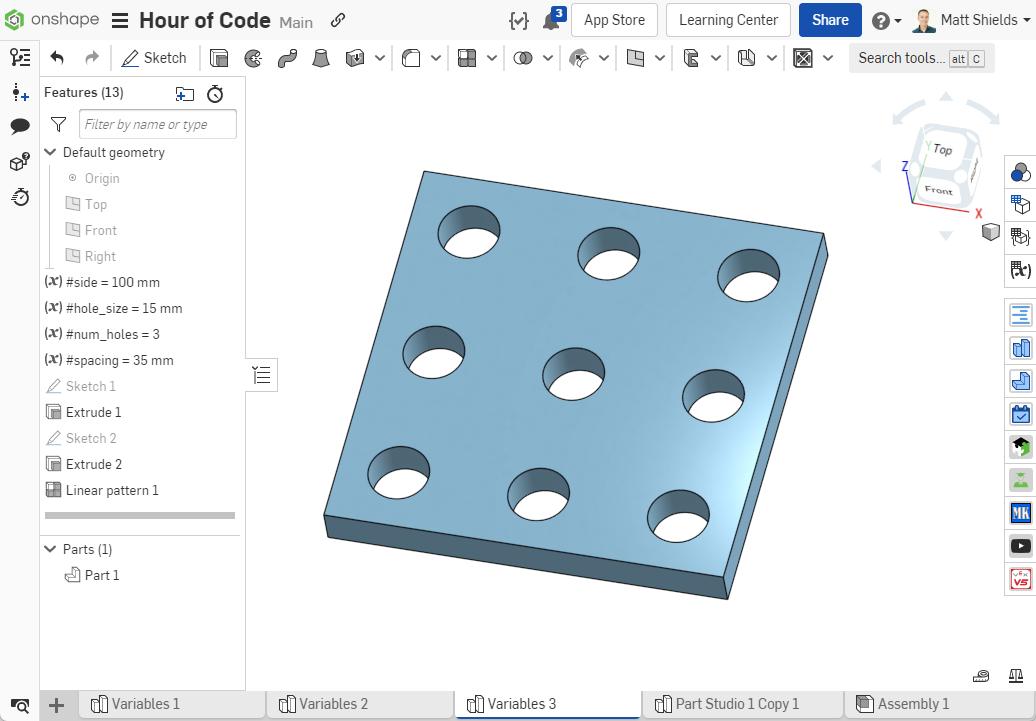This screenshot has height=721, width=1036.
Task: Click the Sketch tool in the toolbar
Action: click(x=154, y=58)
